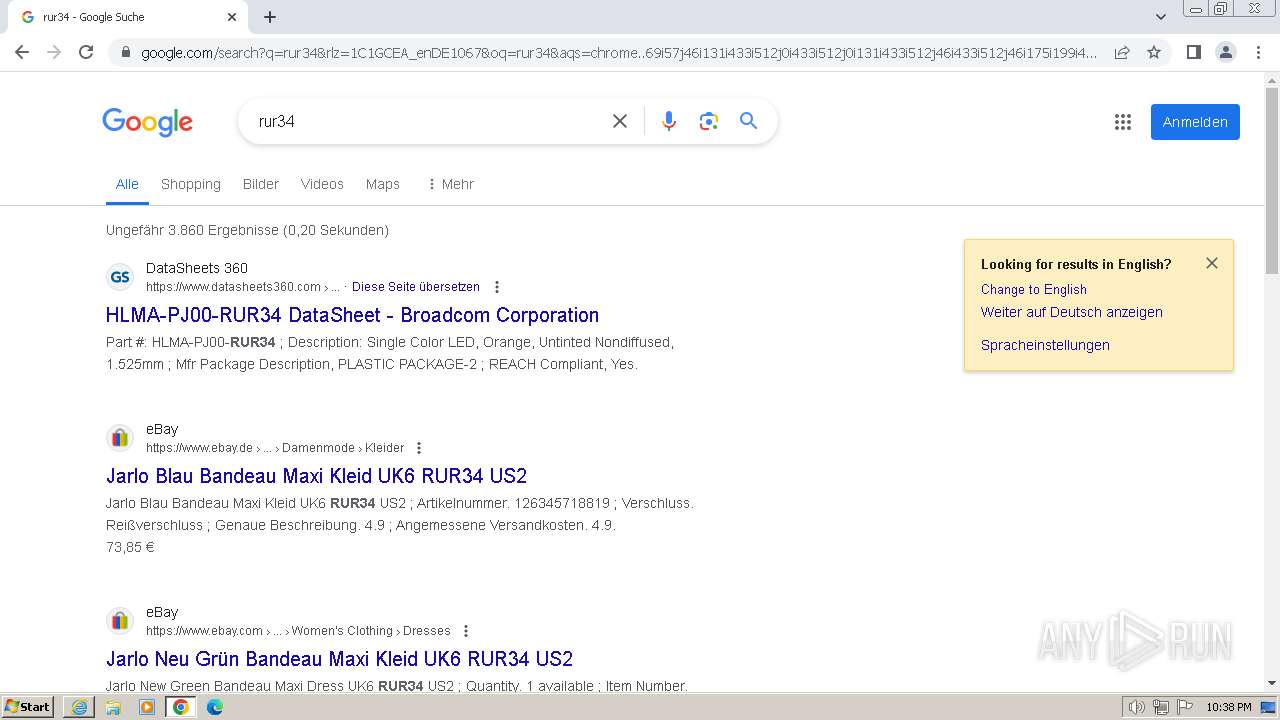This screenshot has height=720, width=1280.
Task: Start voice search with microphone icon
Action: 669,121
